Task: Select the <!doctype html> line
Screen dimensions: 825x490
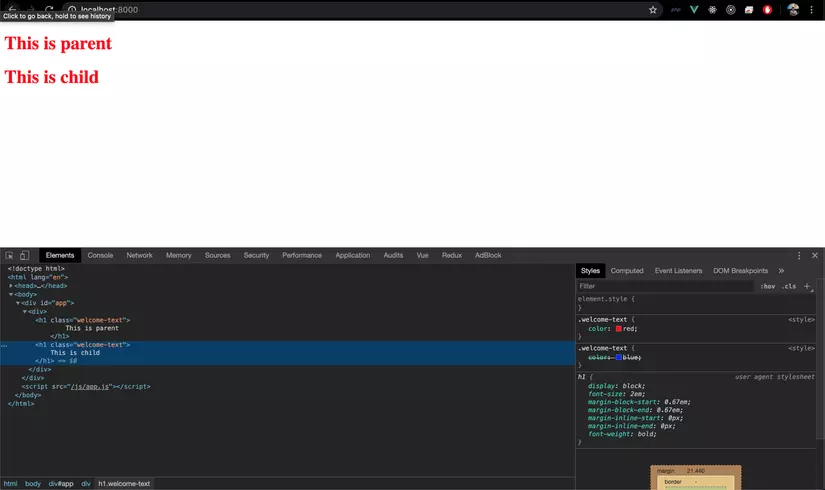Action: [x=36, y=268]
